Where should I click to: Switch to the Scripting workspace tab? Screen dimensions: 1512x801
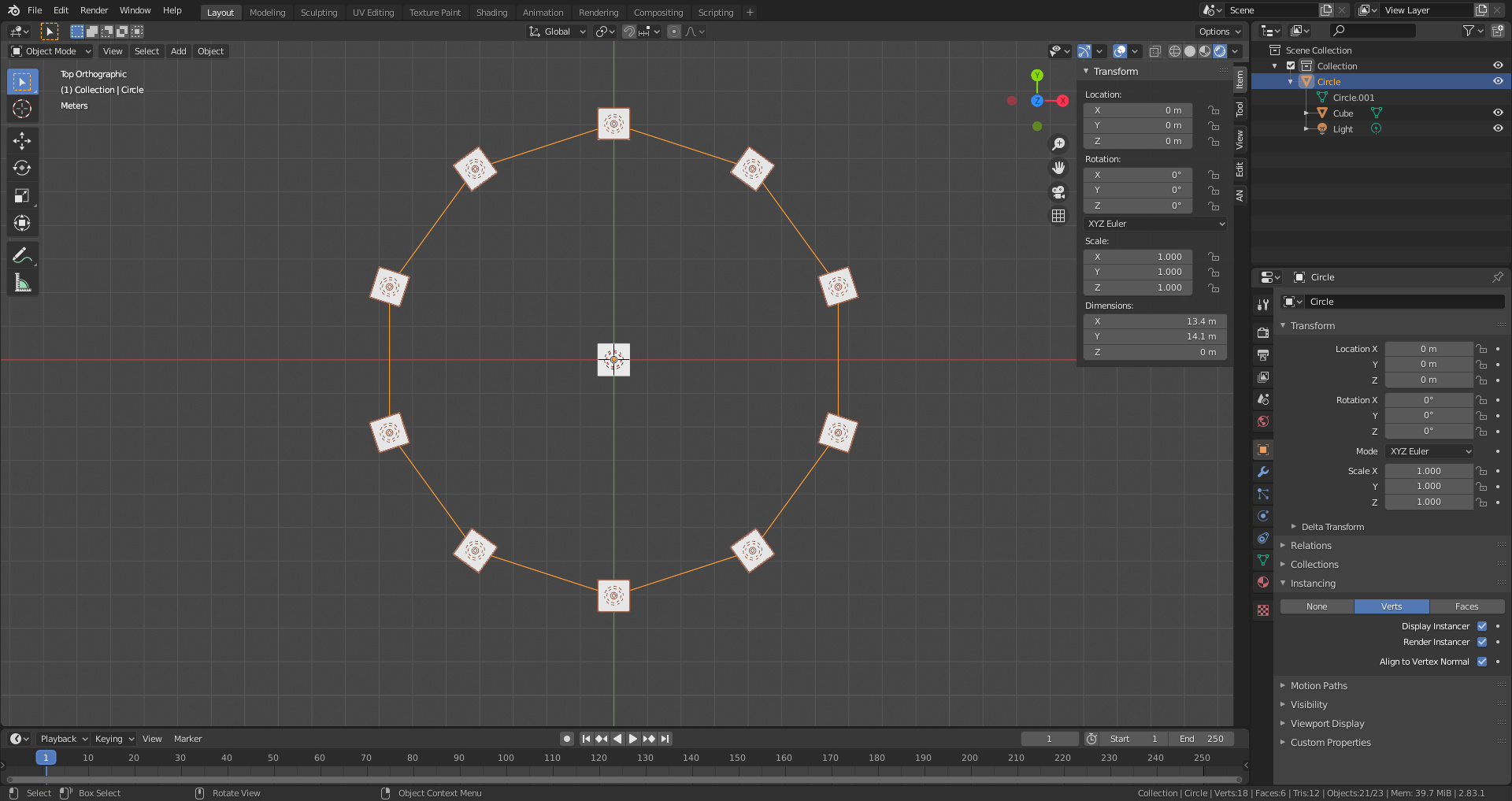coord(715,13)
